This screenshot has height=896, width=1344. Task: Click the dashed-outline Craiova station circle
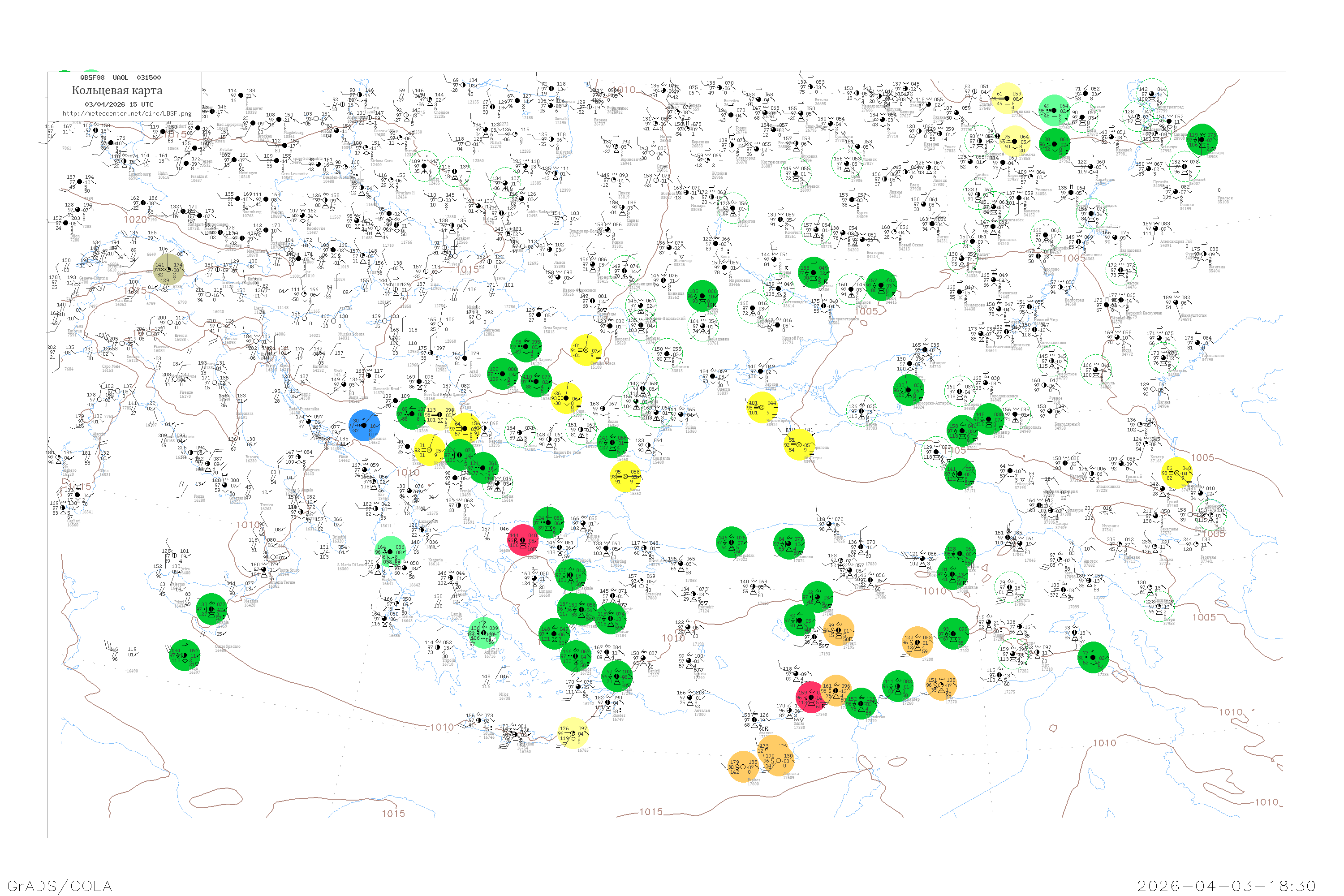pyautogui.click(x=520, y=433)
